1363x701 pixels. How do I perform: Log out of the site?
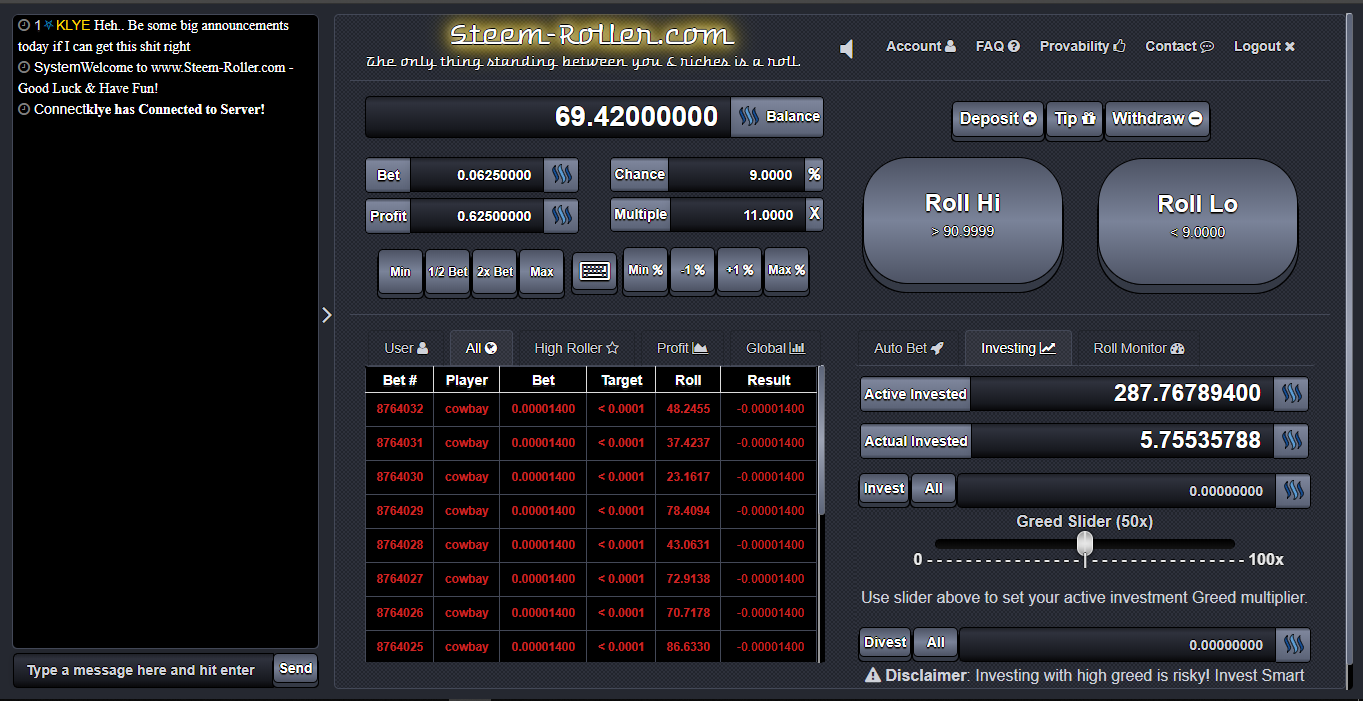[x=1265, y=46]
